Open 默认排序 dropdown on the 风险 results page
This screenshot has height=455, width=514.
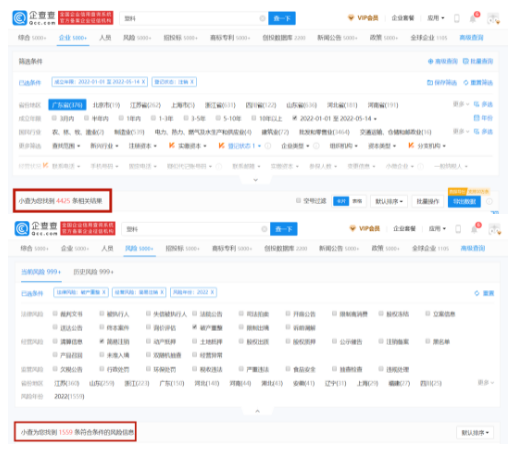point(475,433)
